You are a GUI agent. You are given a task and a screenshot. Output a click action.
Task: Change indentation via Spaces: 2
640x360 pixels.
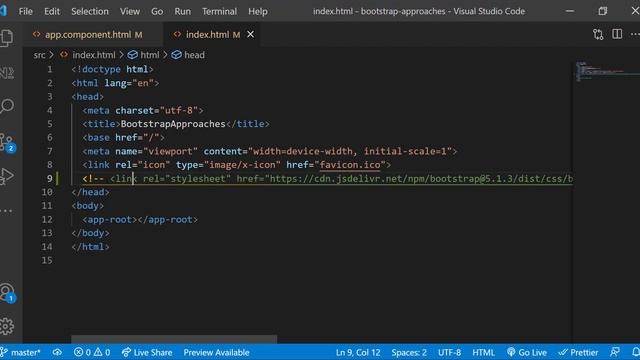click(x=409, y=352)
